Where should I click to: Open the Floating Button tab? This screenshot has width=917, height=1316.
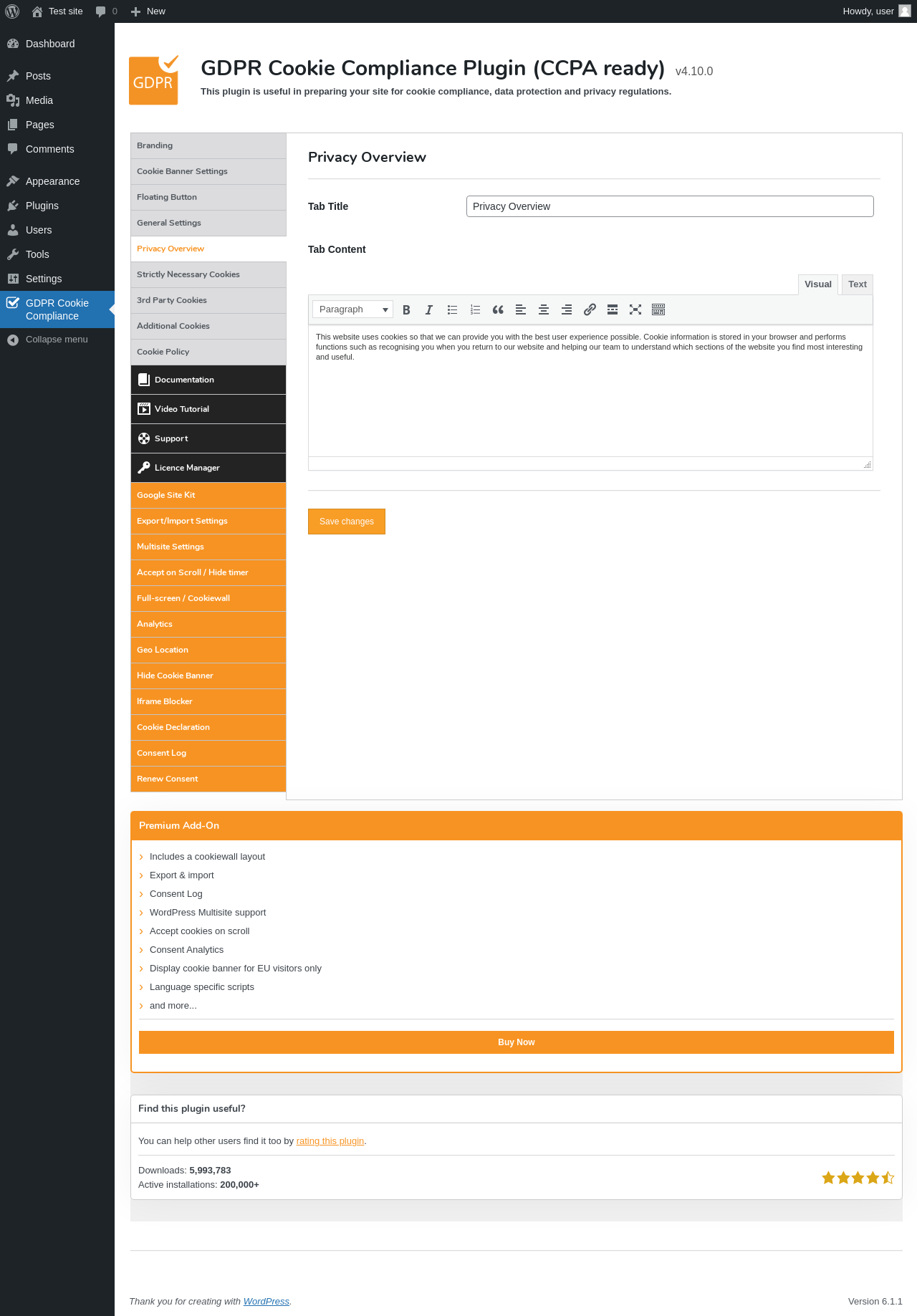pos(208,197)
